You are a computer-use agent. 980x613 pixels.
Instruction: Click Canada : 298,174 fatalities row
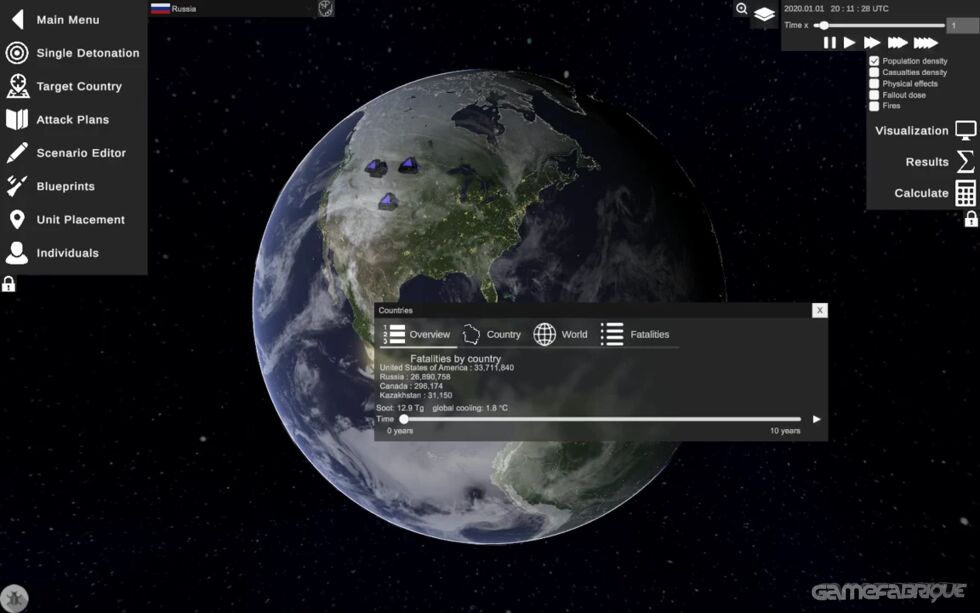click(411, 386)
